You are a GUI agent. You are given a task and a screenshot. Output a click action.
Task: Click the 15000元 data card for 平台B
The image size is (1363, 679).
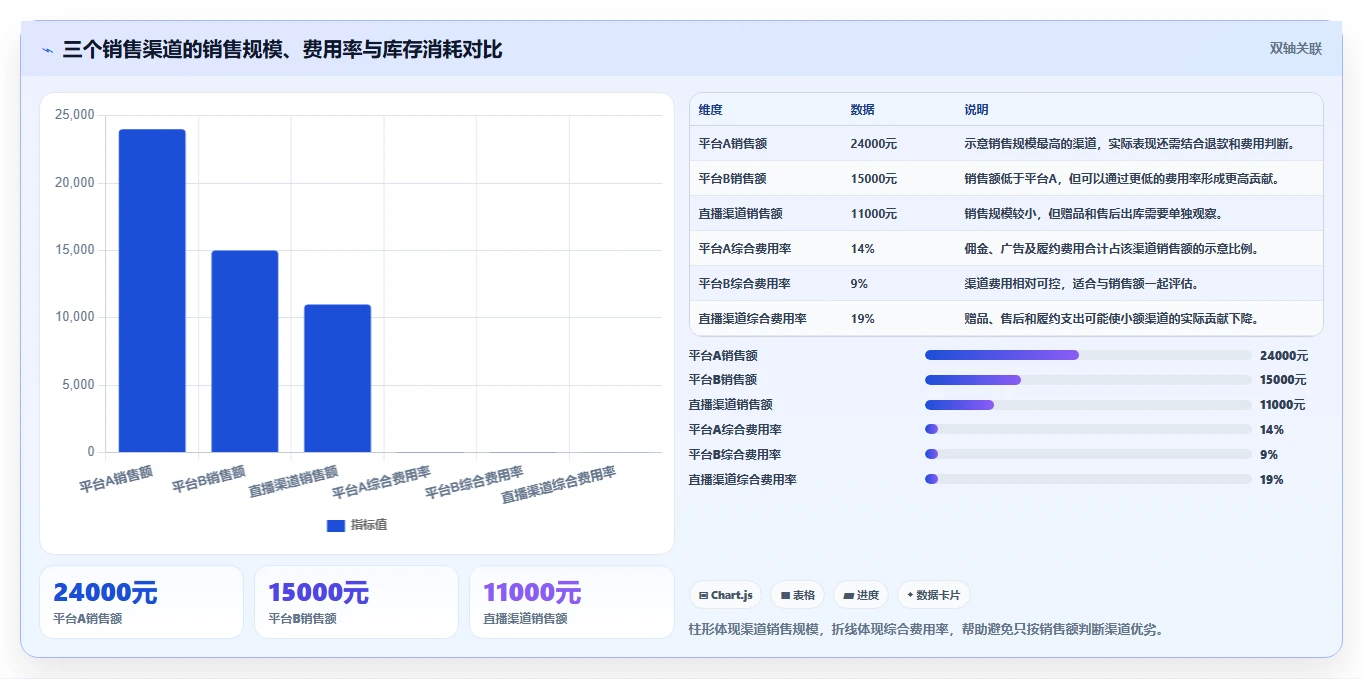click(356, 602)
